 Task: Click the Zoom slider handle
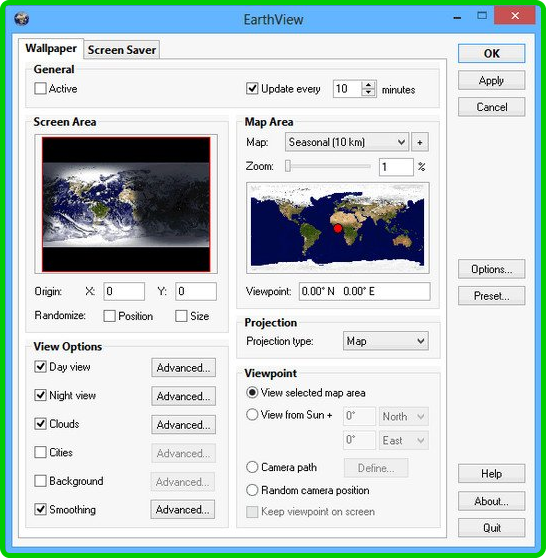click(x=288, y=166)
